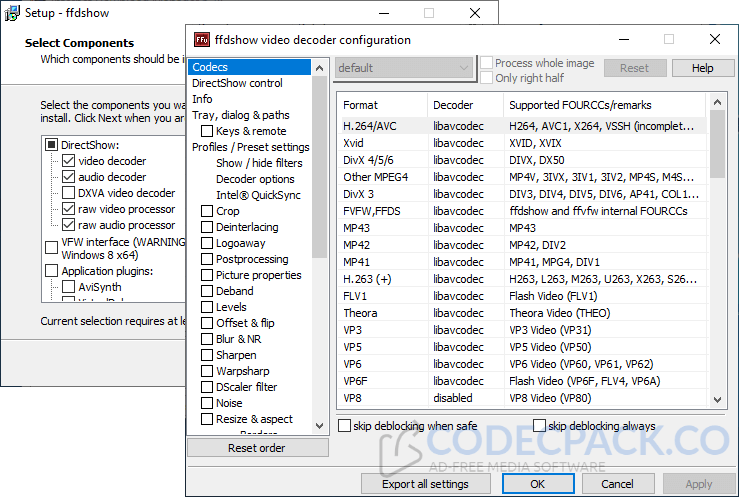The image size is (739, 497).
Task: Select Show / hide filters
Action: (x=259, y=163)
